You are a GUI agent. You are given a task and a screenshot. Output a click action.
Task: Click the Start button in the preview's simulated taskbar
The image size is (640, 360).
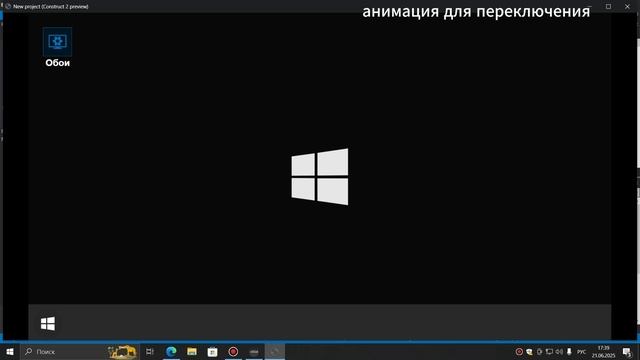coord(48,324)
